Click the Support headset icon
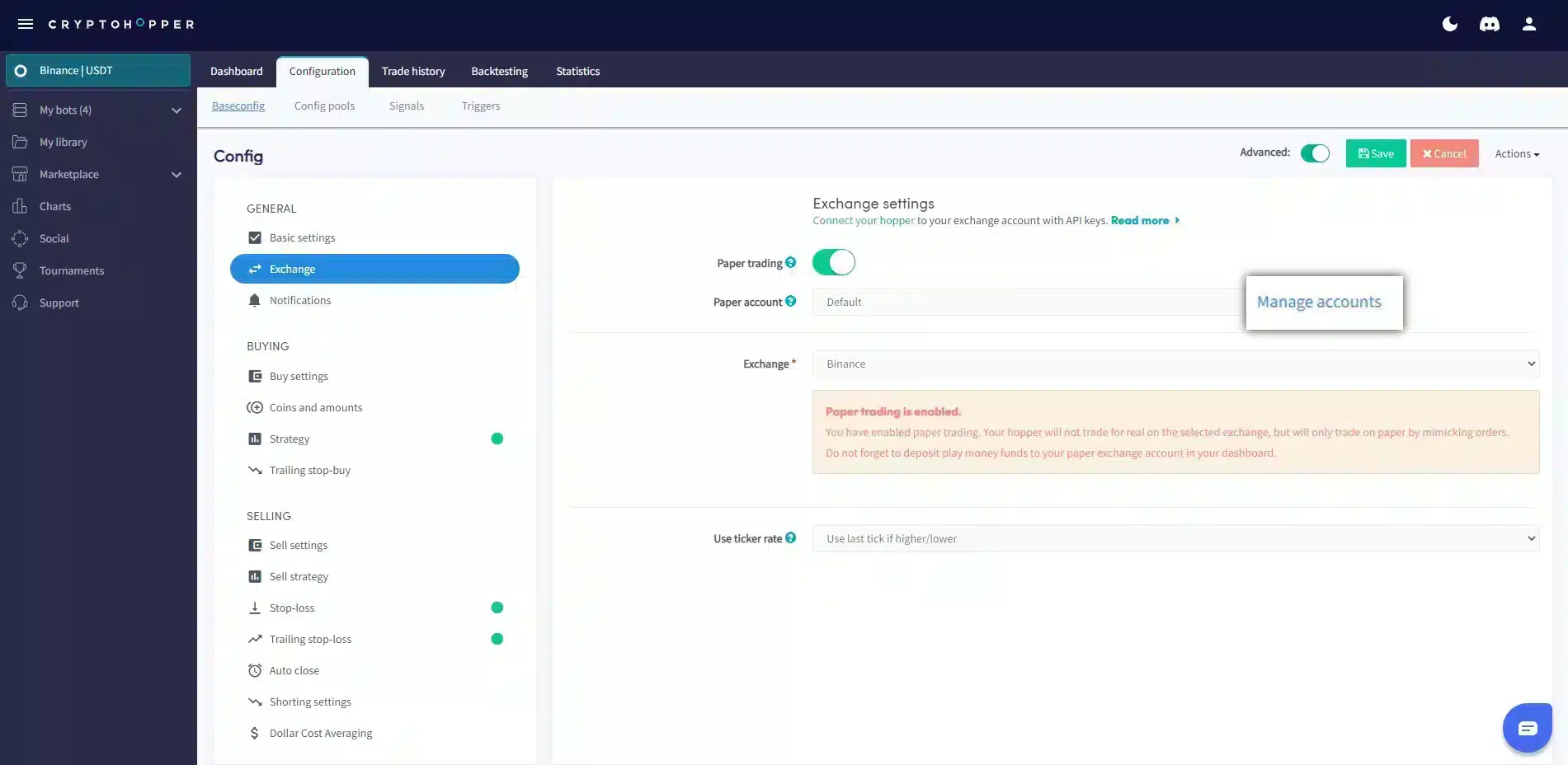This screenshot has width=1568, height=765. tap(20, 303)
